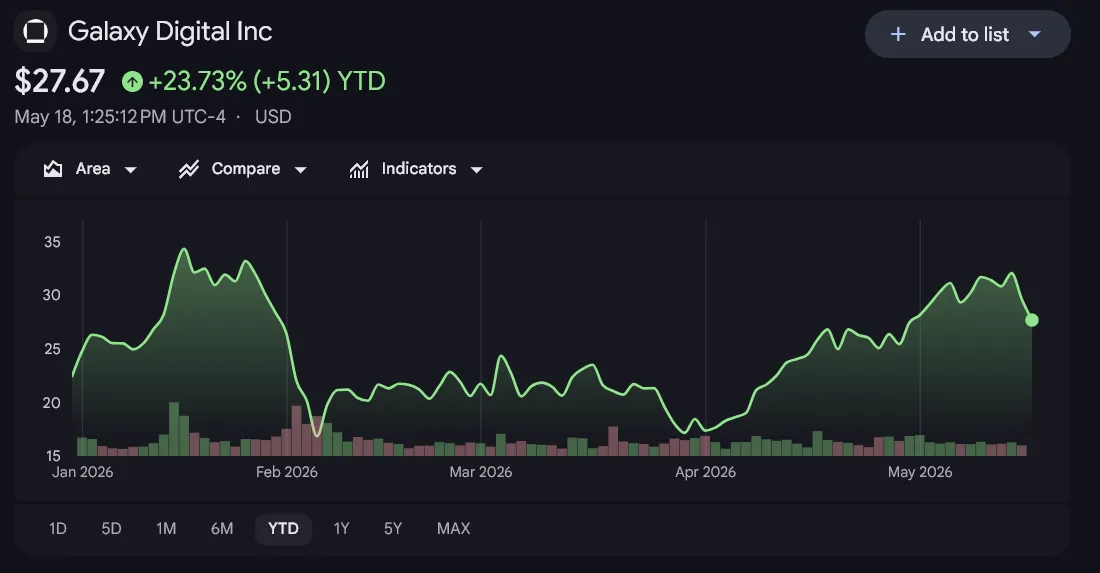Viewport: 1100px width, 573px height.
Task: Click the $27.67 price value
Action: click(x=60, y=81)
